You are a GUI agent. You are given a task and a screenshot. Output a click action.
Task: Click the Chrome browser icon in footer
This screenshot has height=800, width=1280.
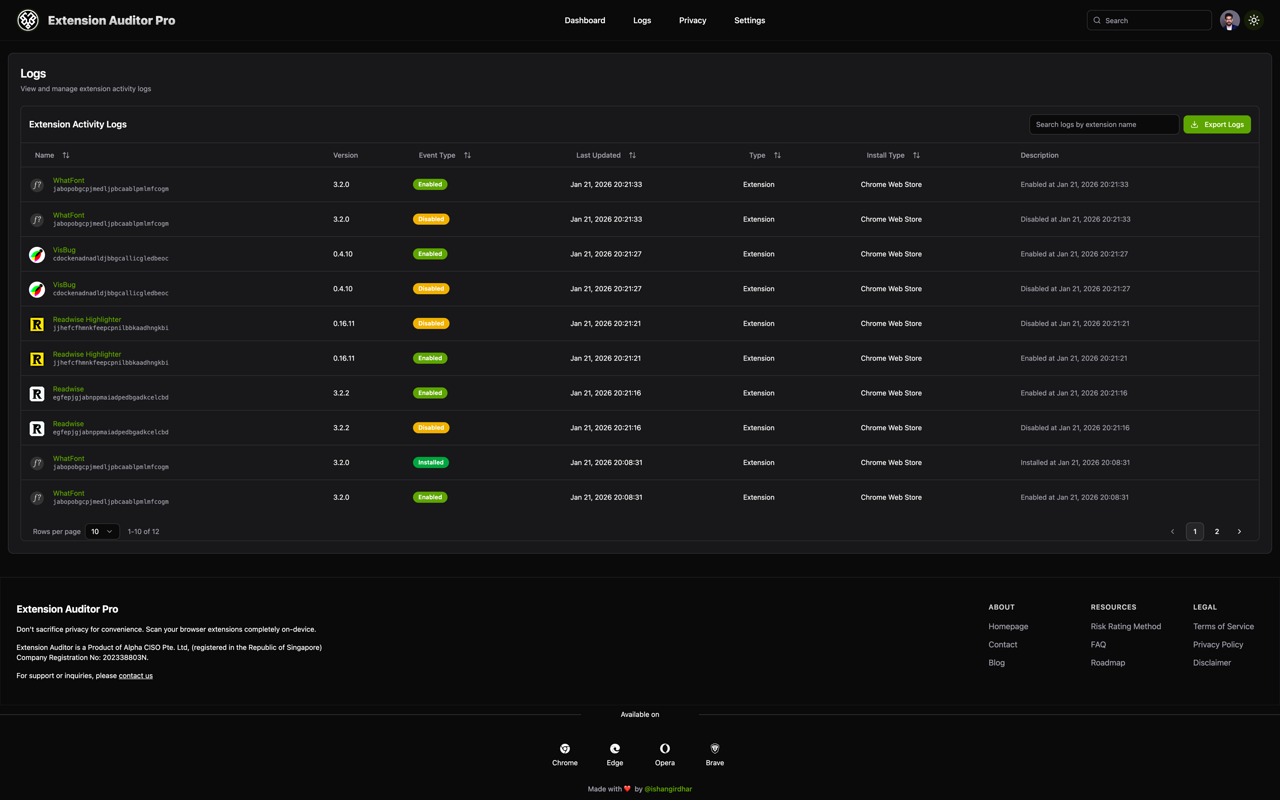565,748
